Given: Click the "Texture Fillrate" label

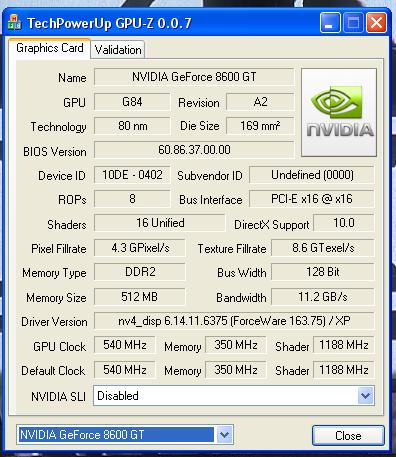Looking at the screenshot, I should tap(232, 249).
